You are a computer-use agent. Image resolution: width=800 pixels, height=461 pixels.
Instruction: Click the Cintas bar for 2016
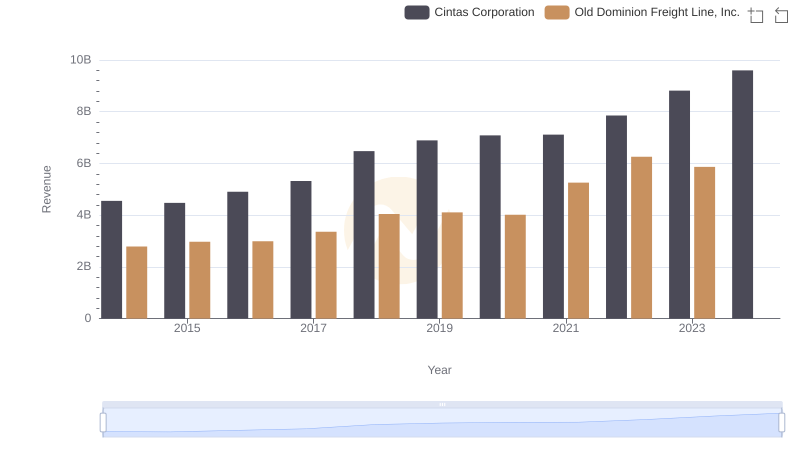pos(238,255)
